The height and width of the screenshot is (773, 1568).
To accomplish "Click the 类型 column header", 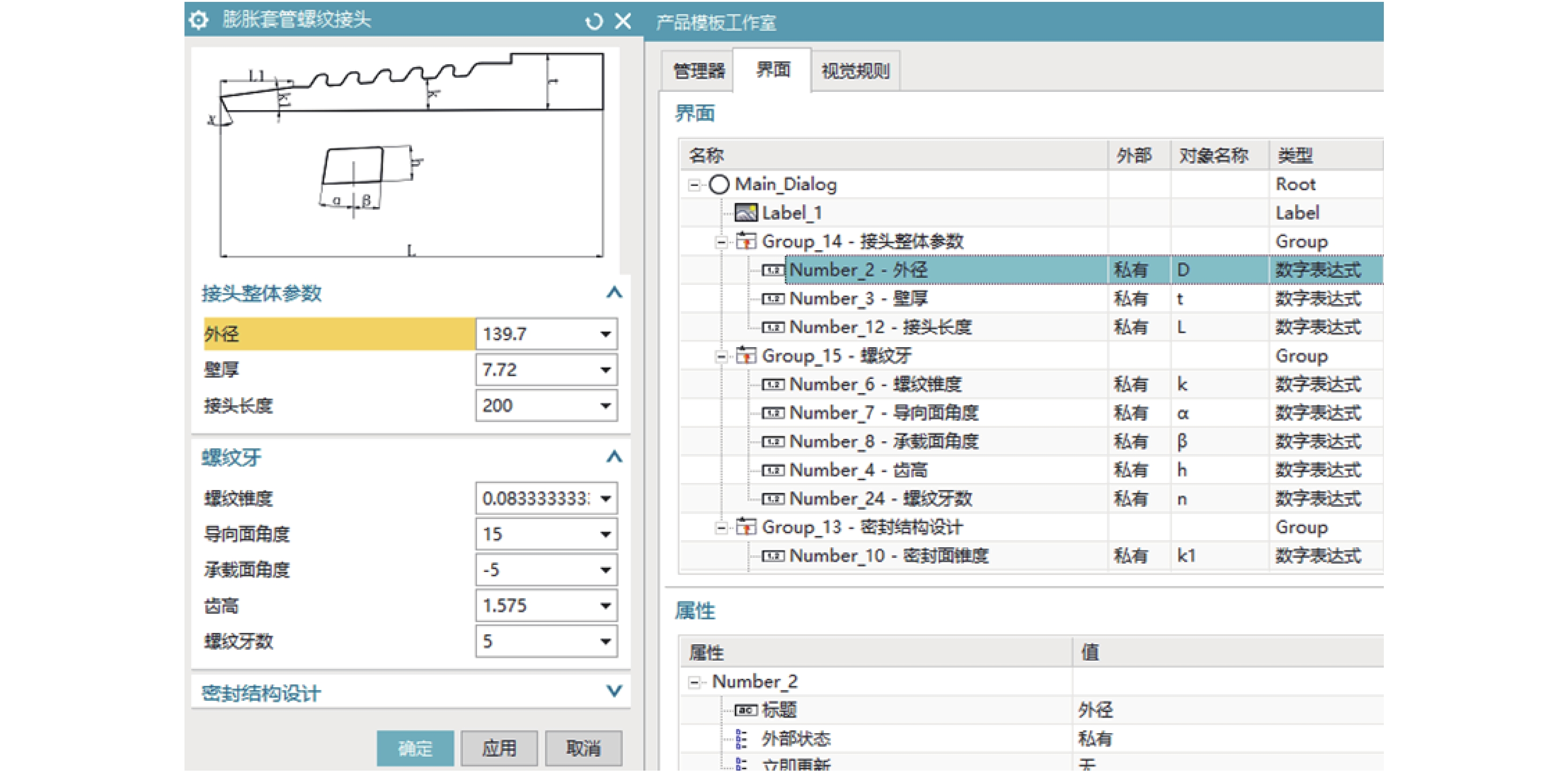I will (1326, 156).
